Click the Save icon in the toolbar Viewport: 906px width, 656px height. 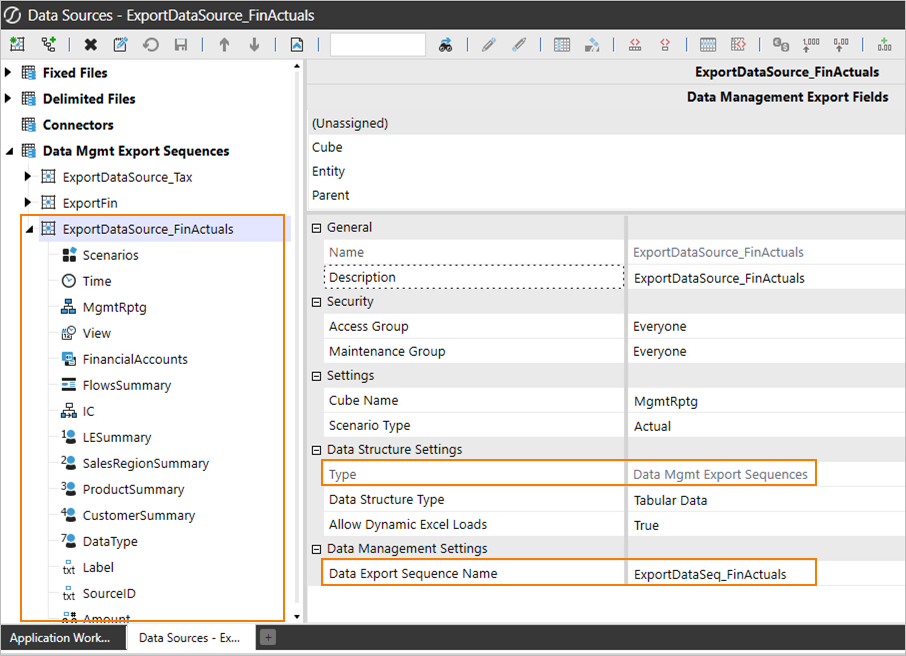click(181, 44)
